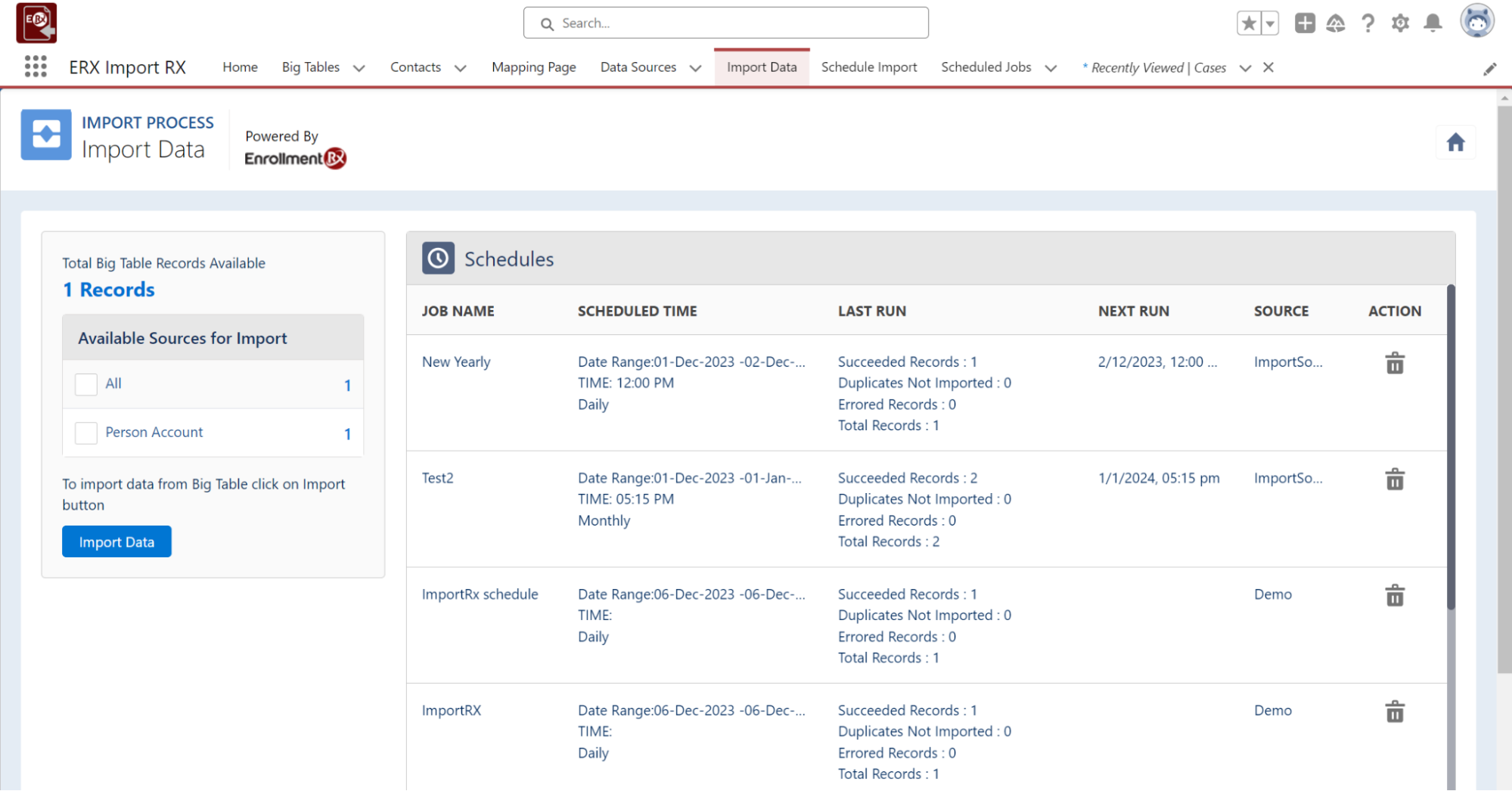Tick the Person Account checkbox
Screen dimensions: 1512x791
(x=86, y=433)
